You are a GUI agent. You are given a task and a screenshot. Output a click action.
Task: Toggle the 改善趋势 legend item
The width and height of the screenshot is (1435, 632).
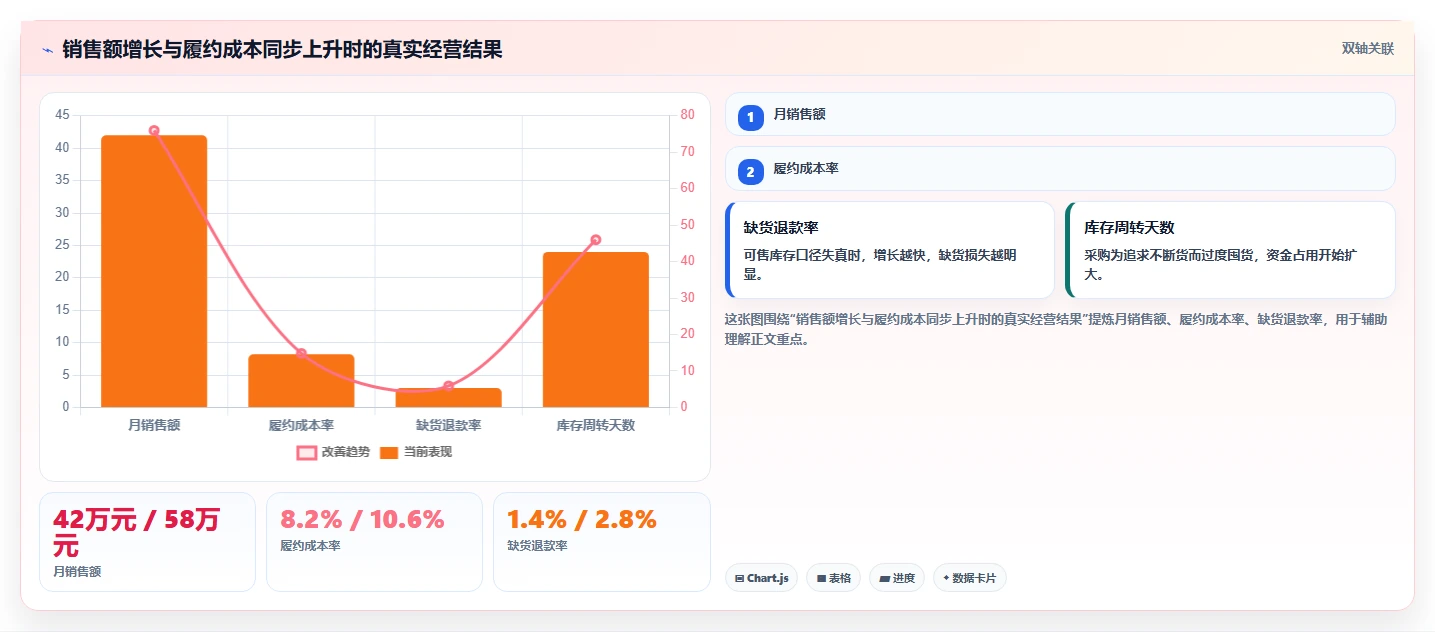click(x=333, y=452)
